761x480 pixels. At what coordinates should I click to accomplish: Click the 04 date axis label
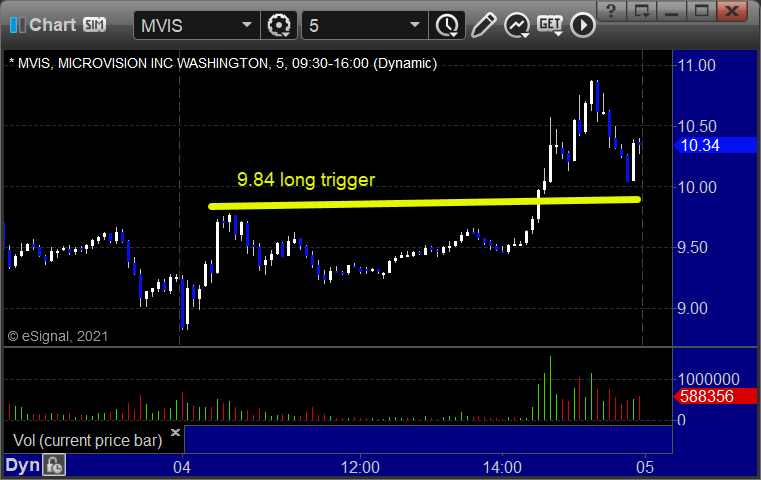tap(182, 467)
